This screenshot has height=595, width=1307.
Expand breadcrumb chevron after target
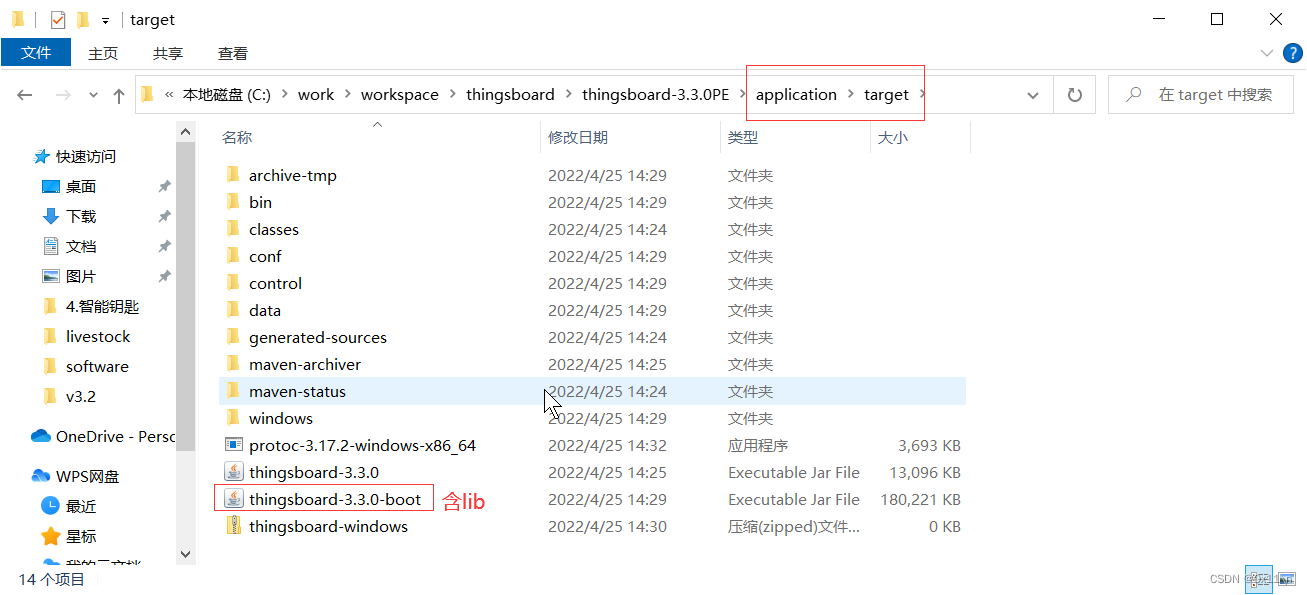pyautogui.click(x=922, y=95)
